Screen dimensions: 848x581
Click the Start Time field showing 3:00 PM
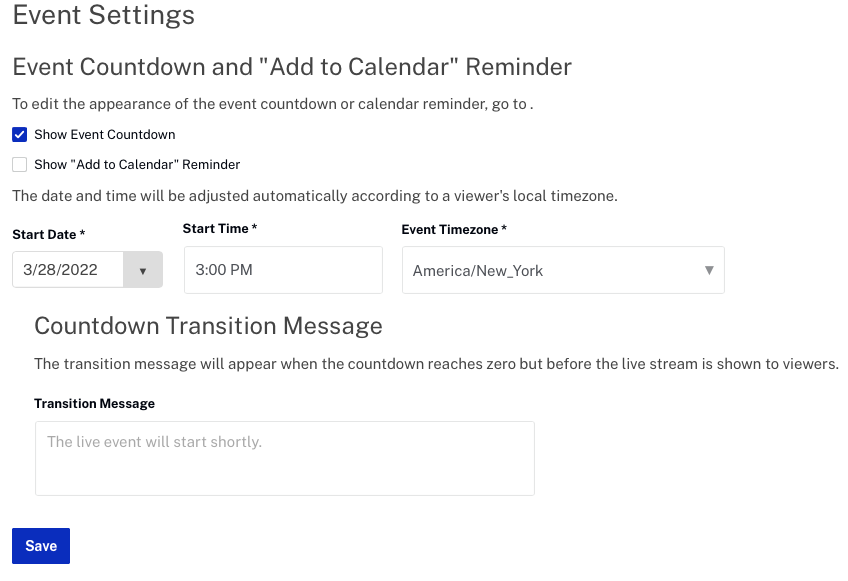(x=283, y=270)
